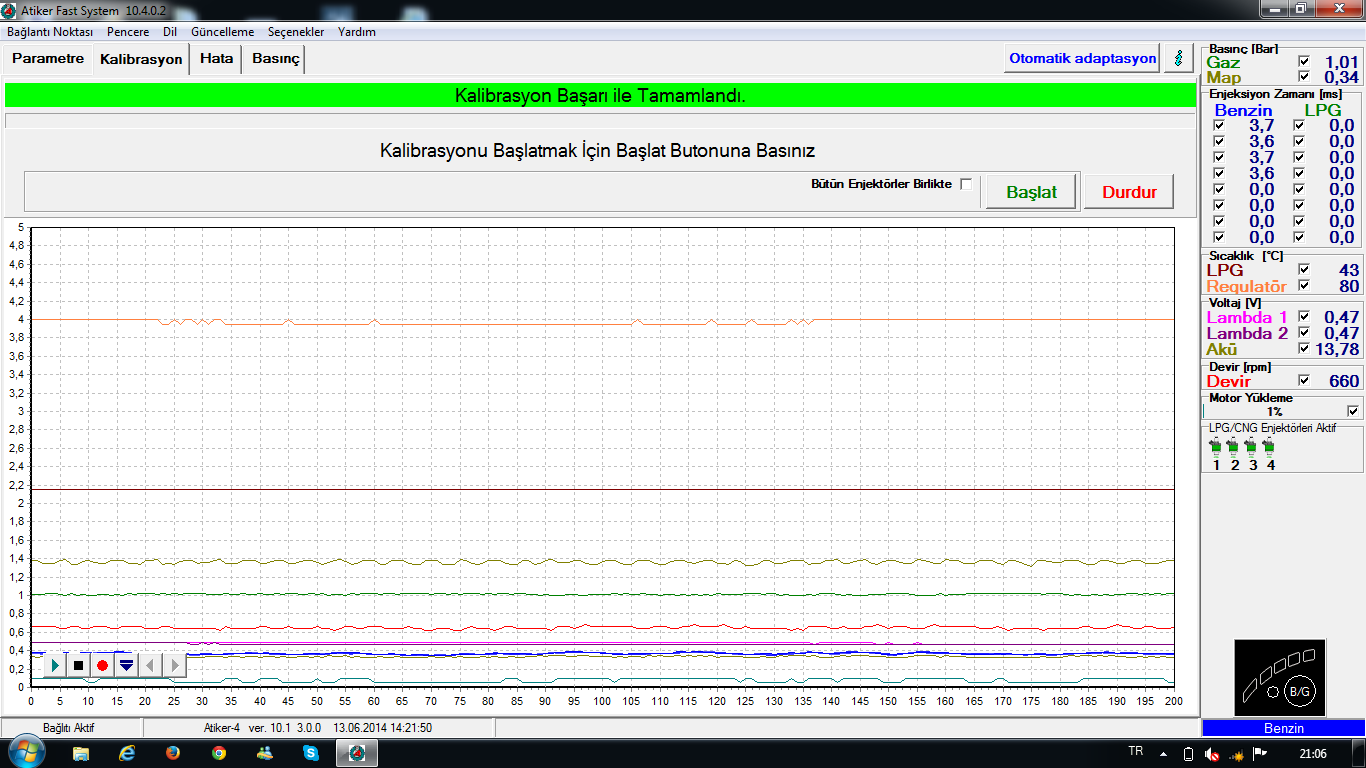This screenshot has width=1366, height=768.
Task: Open Windows Live Messenger in the taskbar
Action: point(265,753)
